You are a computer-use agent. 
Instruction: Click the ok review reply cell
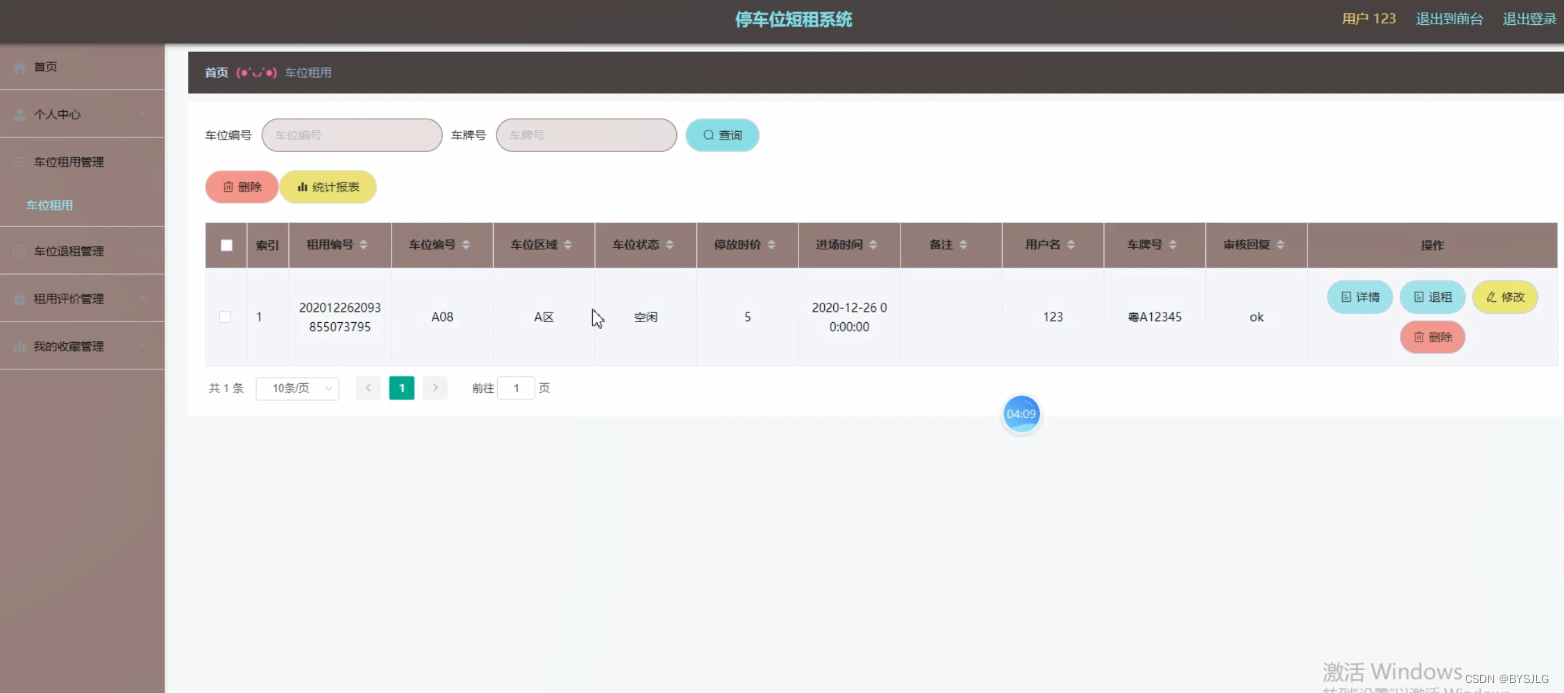1257,317
